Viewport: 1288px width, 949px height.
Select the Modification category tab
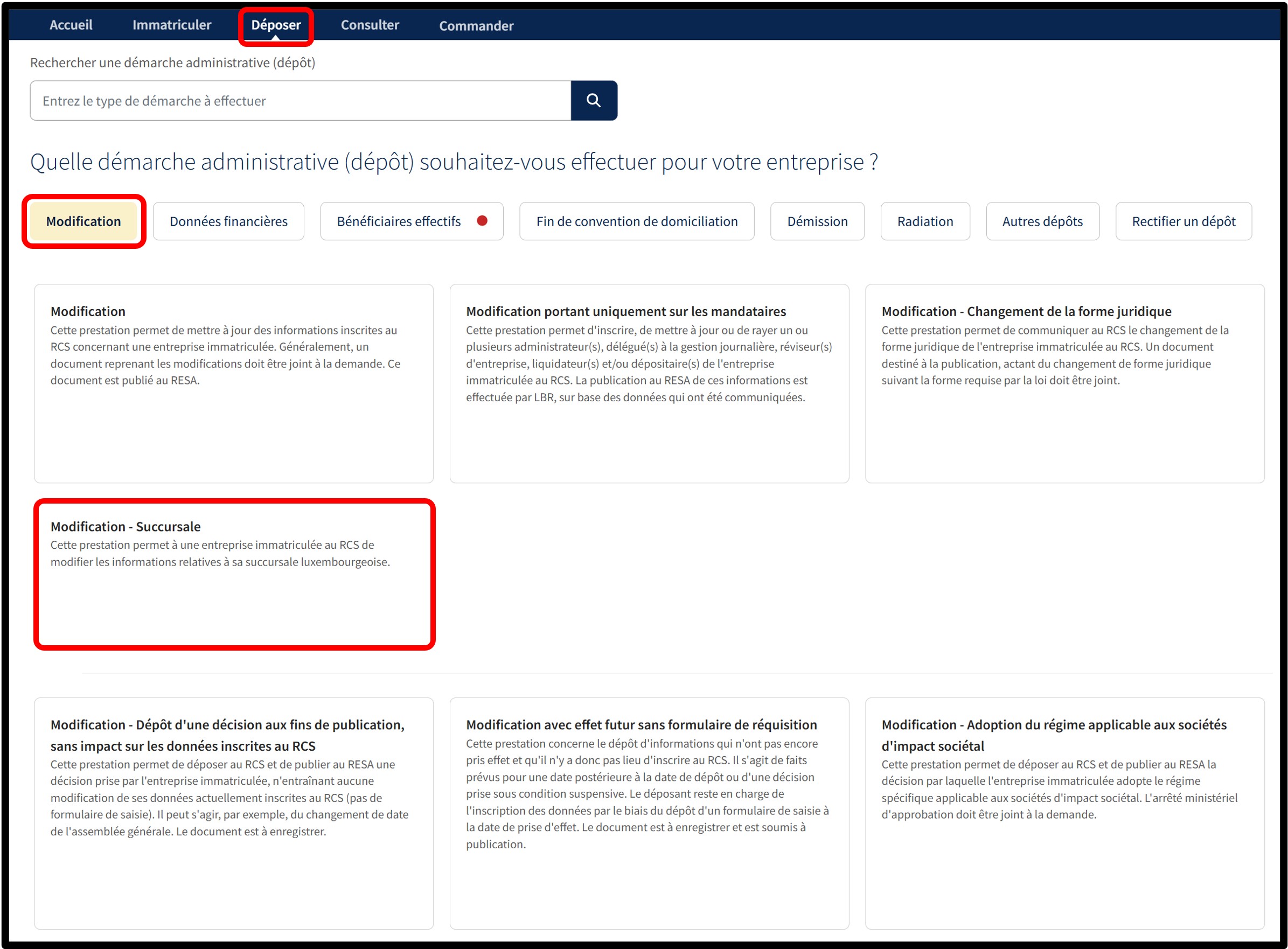(x=83, y=221)
